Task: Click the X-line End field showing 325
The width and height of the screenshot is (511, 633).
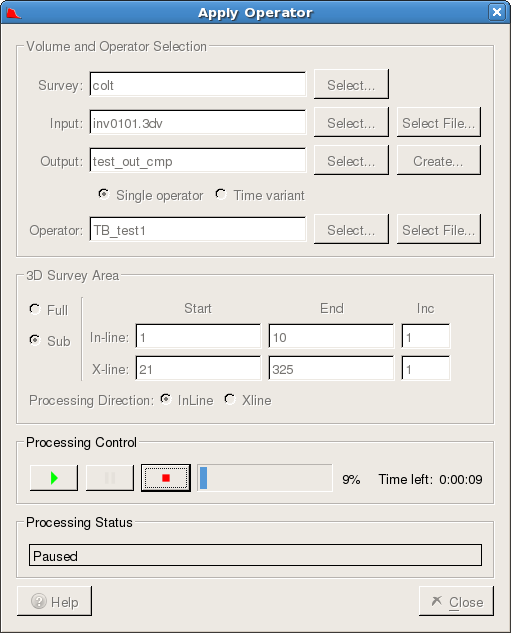Action: tap(331, 368)
